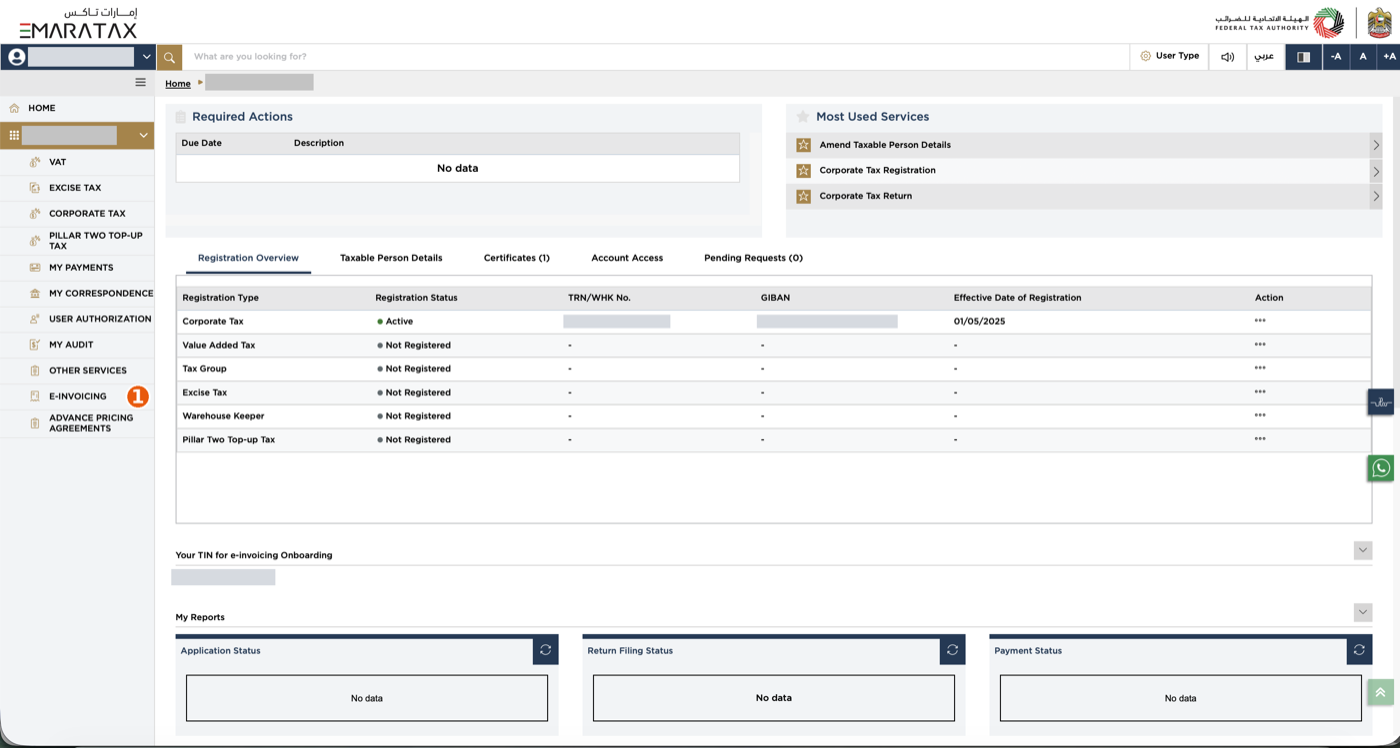Open actions menu for Corporate Tax row

1260,321
